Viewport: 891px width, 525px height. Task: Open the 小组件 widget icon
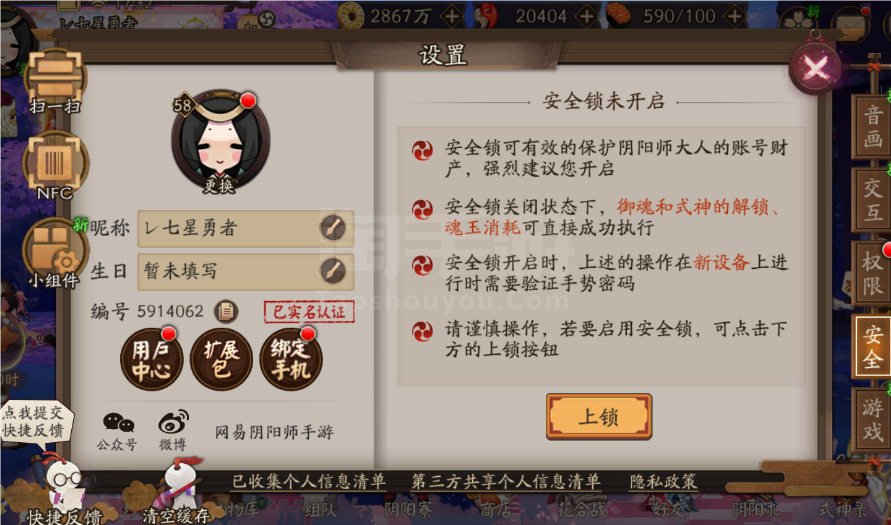[55, 253]
